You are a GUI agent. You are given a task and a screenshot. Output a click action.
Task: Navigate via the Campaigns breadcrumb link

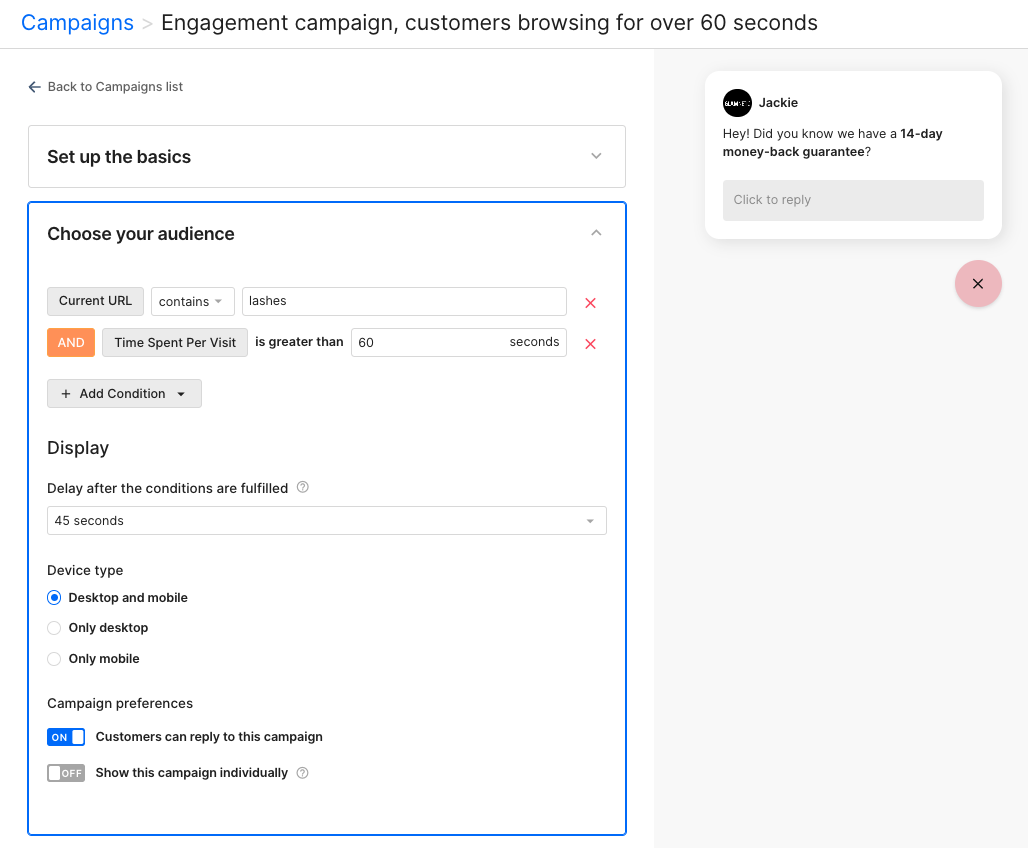[x=77, y=22]
